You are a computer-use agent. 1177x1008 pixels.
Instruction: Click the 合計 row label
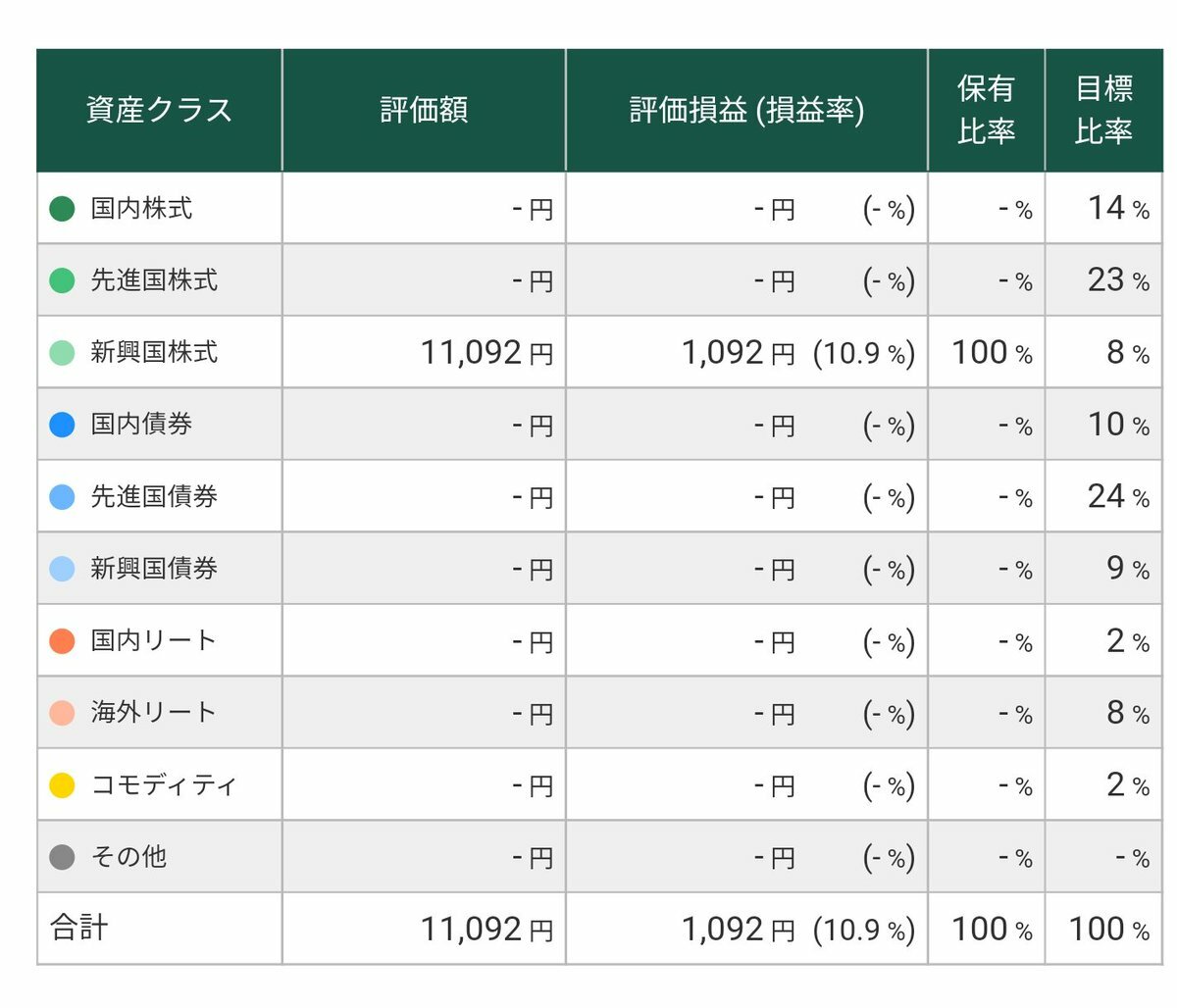[78, 928]
